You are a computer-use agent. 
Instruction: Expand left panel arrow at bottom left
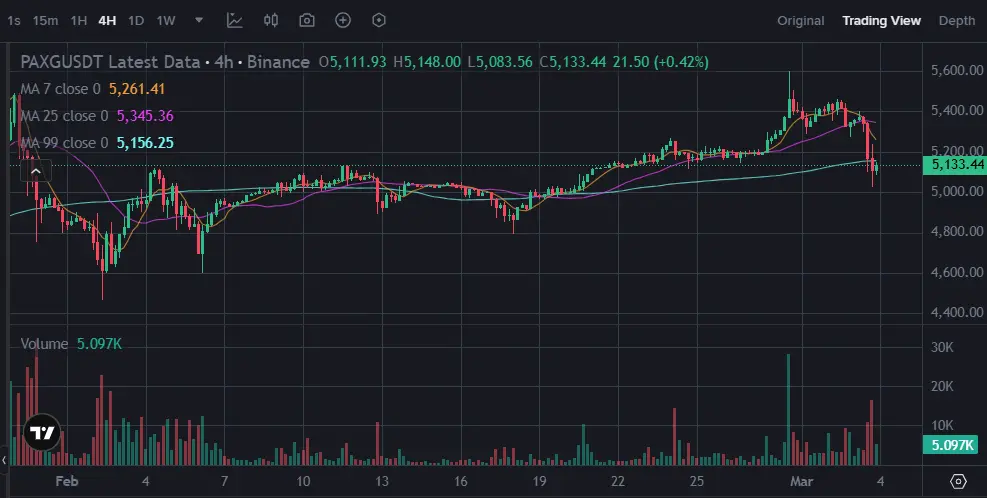(x=4, y=460)
